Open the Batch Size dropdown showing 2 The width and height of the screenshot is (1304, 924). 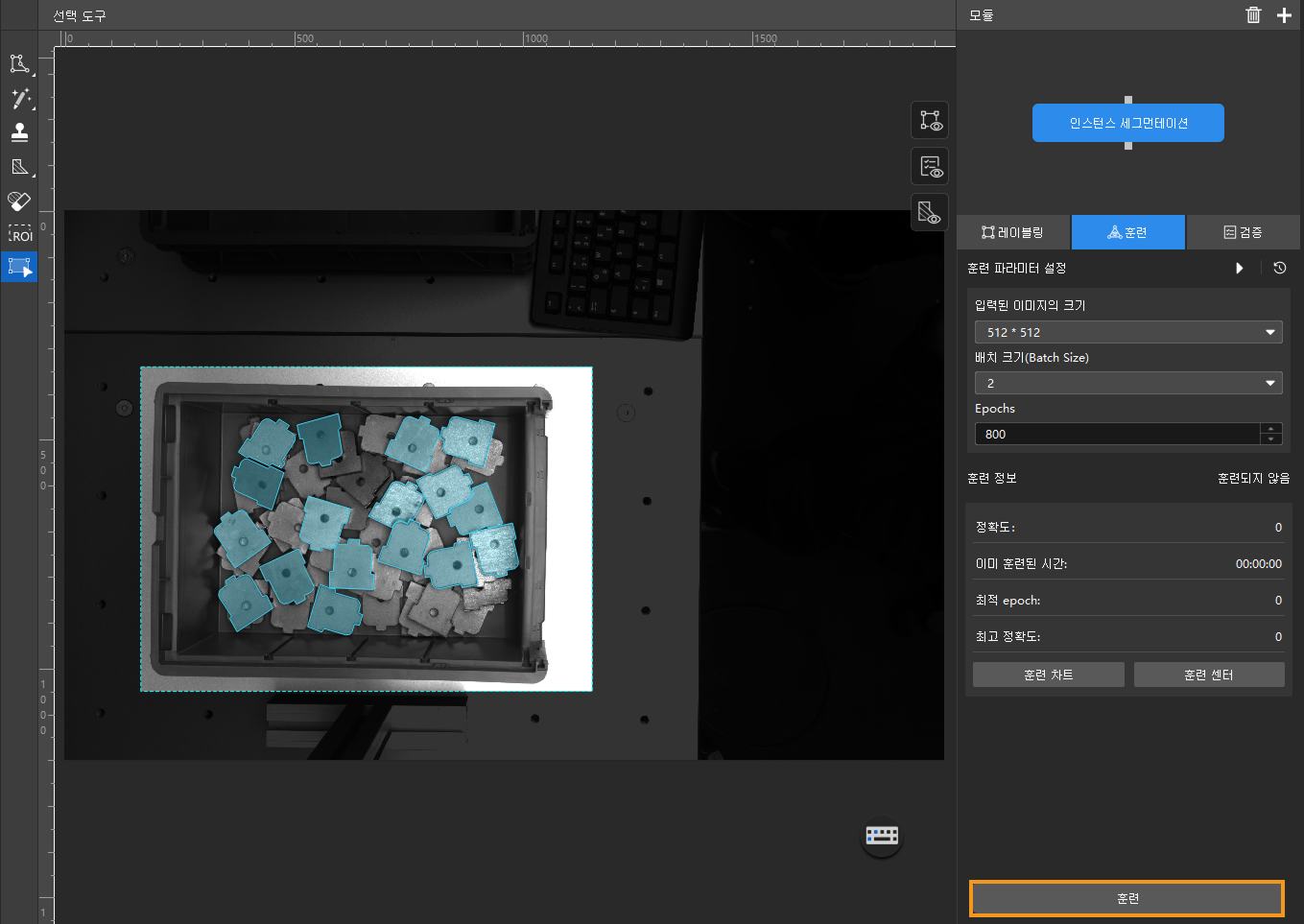tap(1128, 383)
